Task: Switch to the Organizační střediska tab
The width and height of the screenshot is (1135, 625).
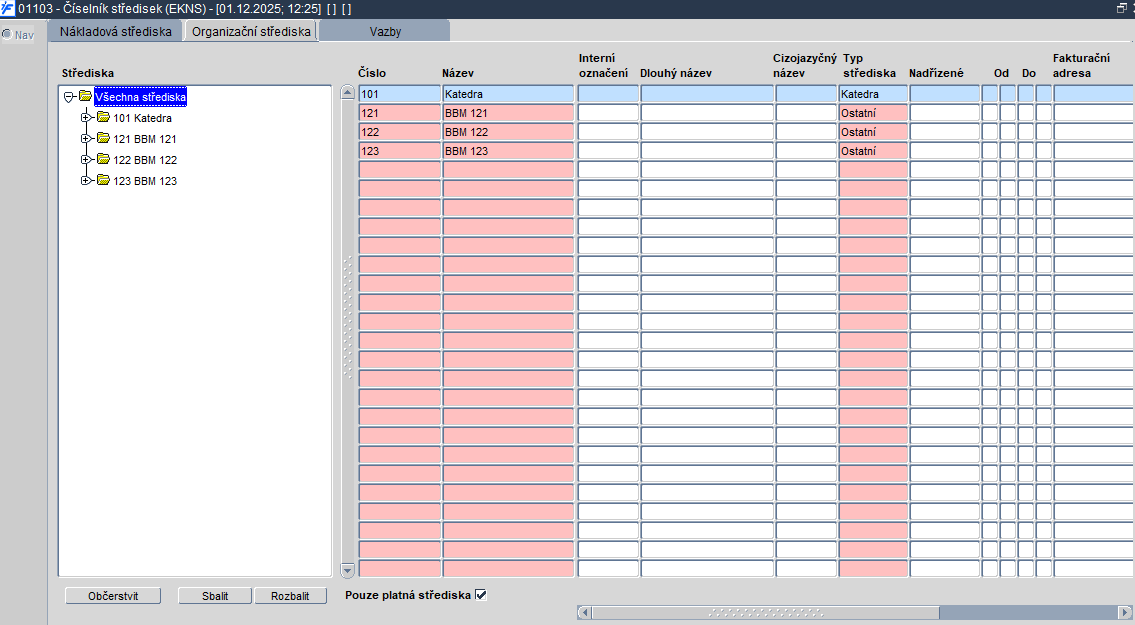Action: tap(251, 31)
